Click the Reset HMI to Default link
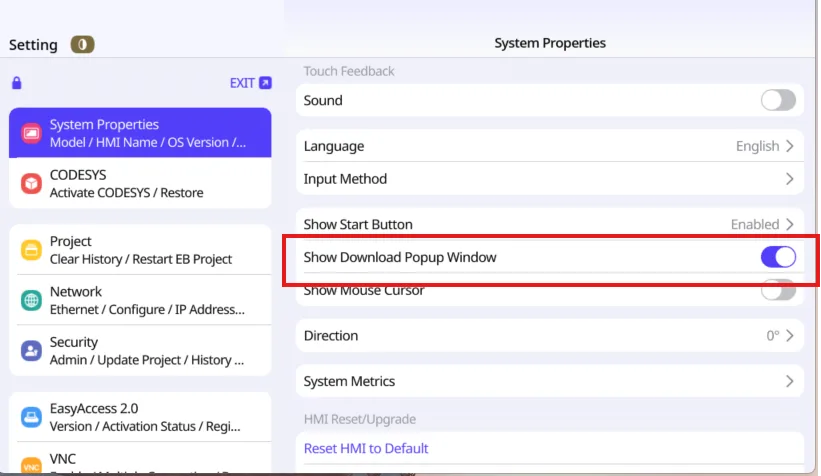 coord(365,448)
